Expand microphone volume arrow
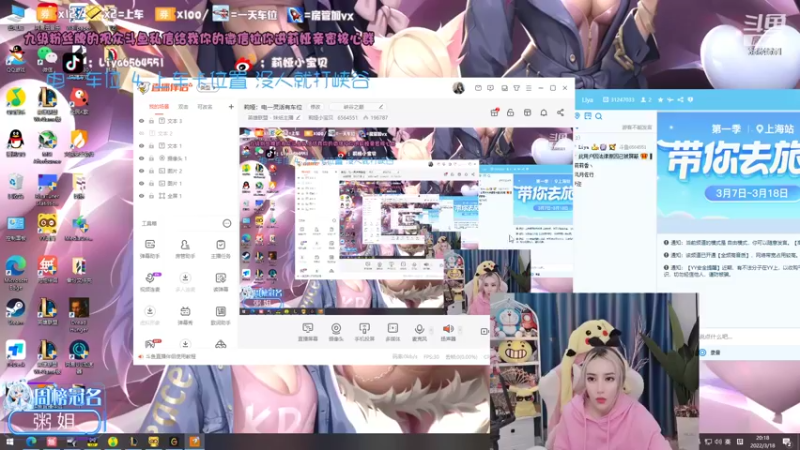Screen dimensions: 800x450 point(431,330)
